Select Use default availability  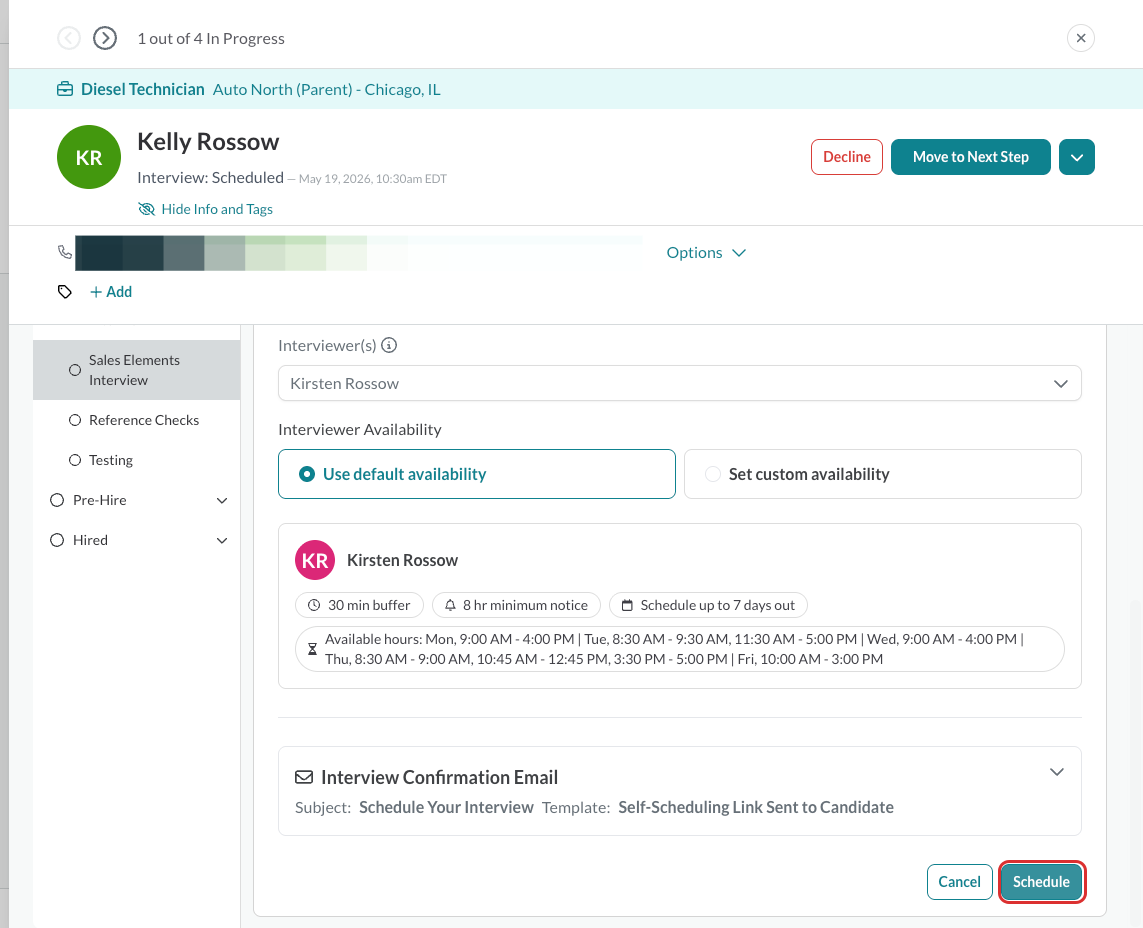point(477,474)
